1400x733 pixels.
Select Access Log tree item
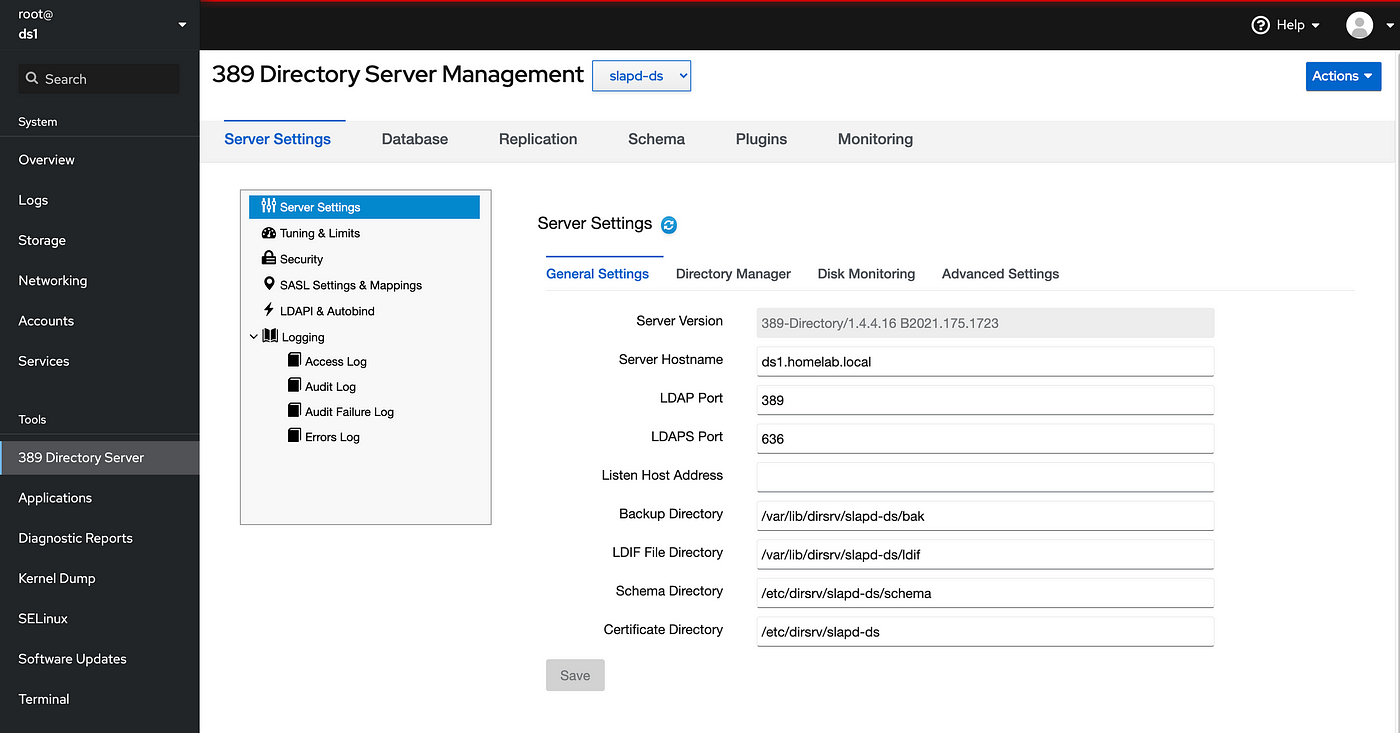335,361
